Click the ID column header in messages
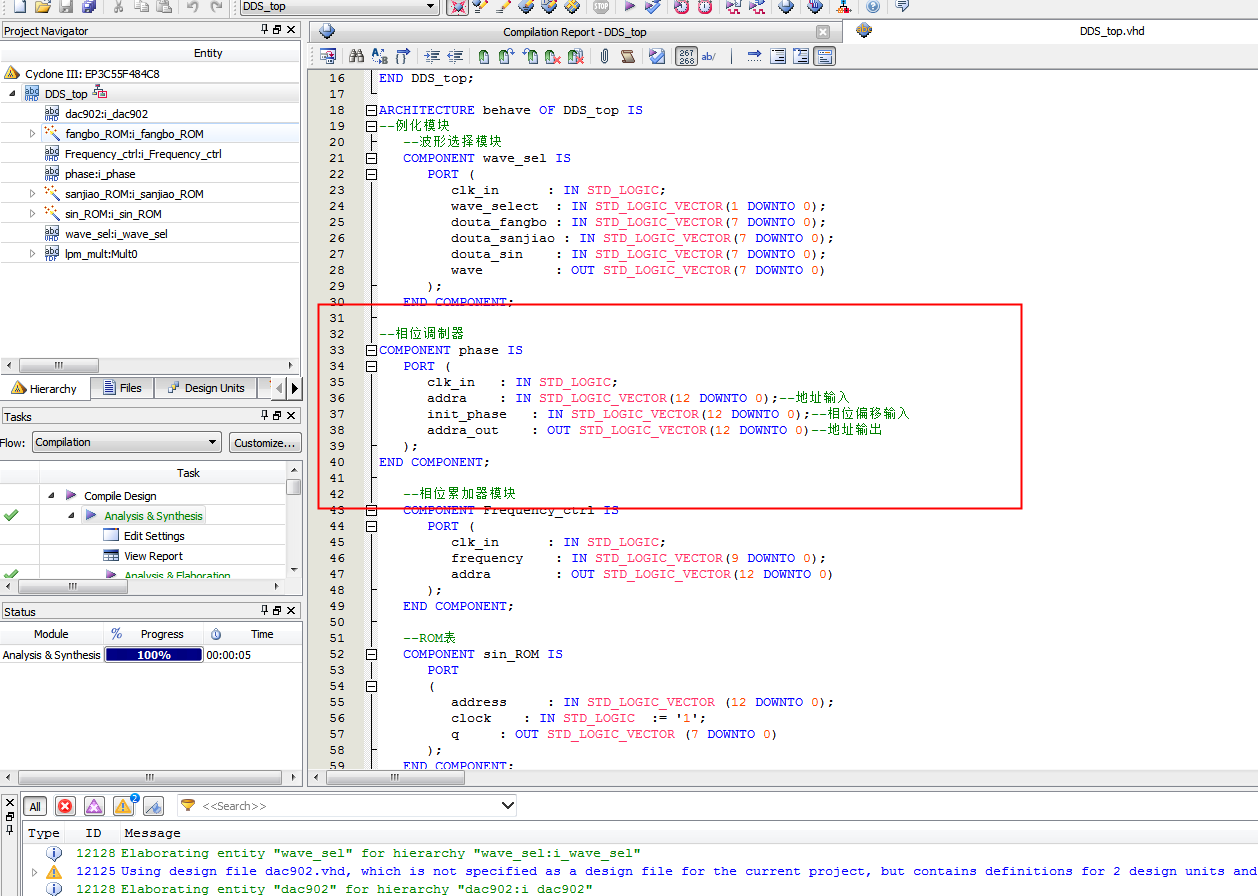The width and height of the screenshot is (1258, 896). pyautogui.click(x=93, y=833)
